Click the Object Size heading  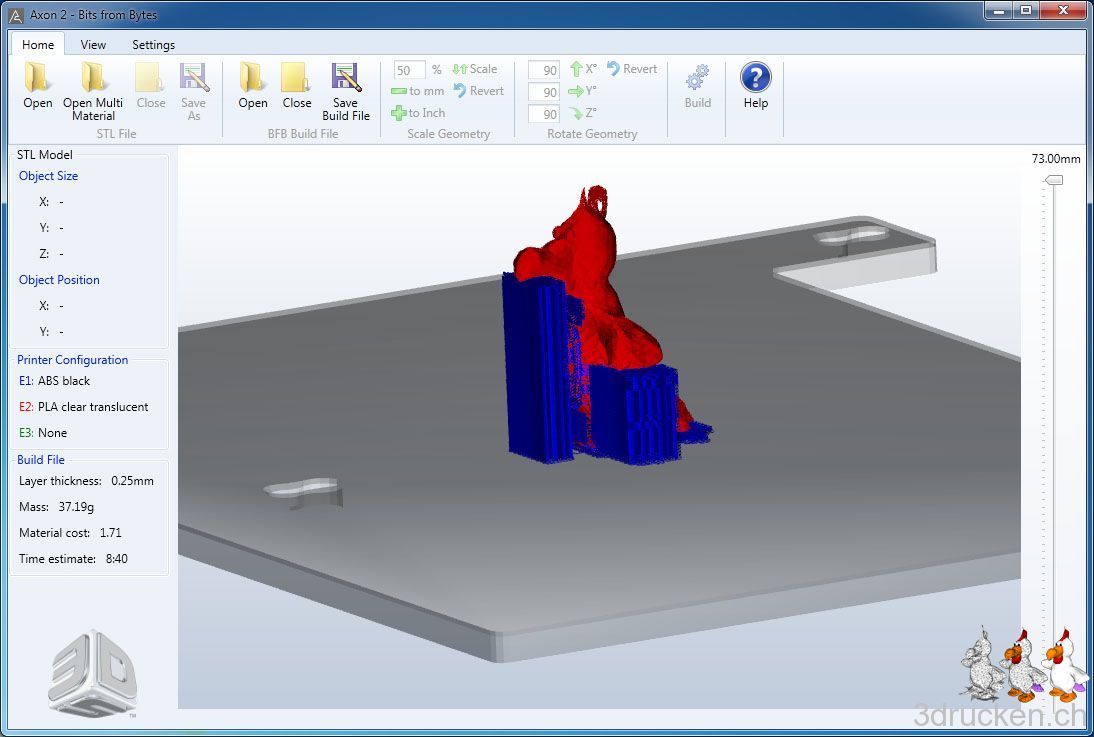pyautogui.click(x=48, y=176)
